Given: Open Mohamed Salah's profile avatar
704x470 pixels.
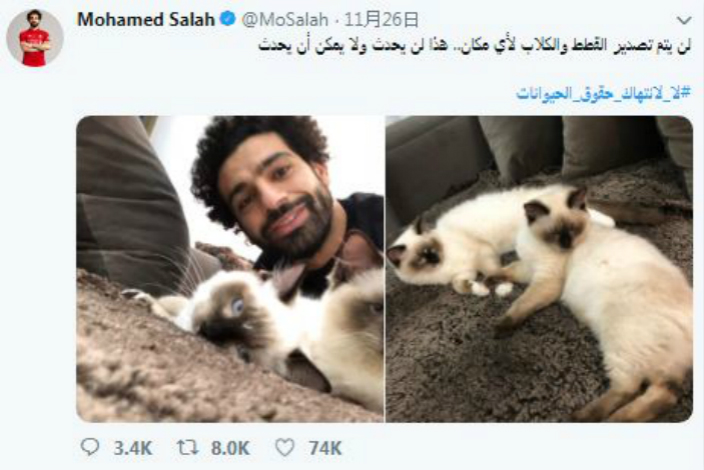Looking at the screenshot, I should pos(35,38).
